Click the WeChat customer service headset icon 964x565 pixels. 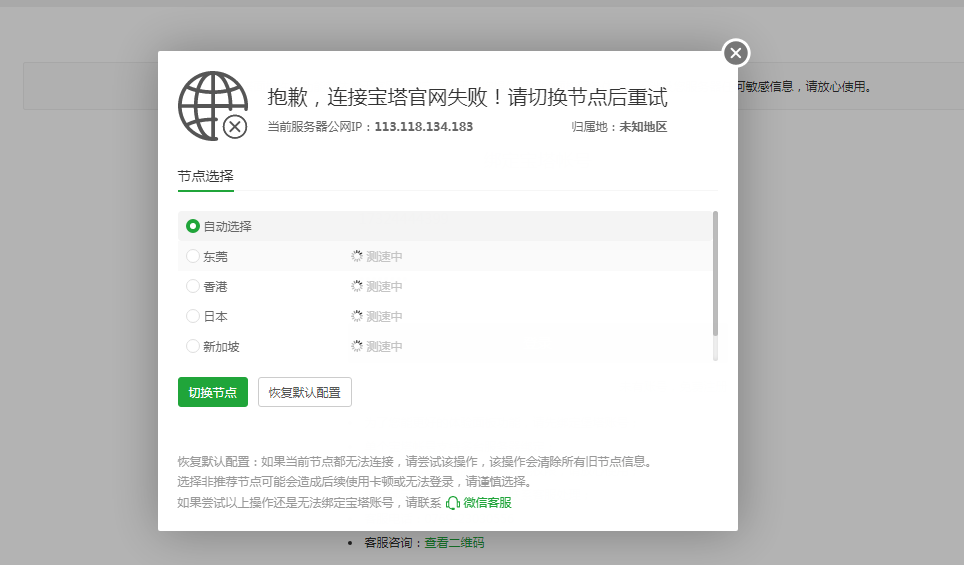[452, 503]
